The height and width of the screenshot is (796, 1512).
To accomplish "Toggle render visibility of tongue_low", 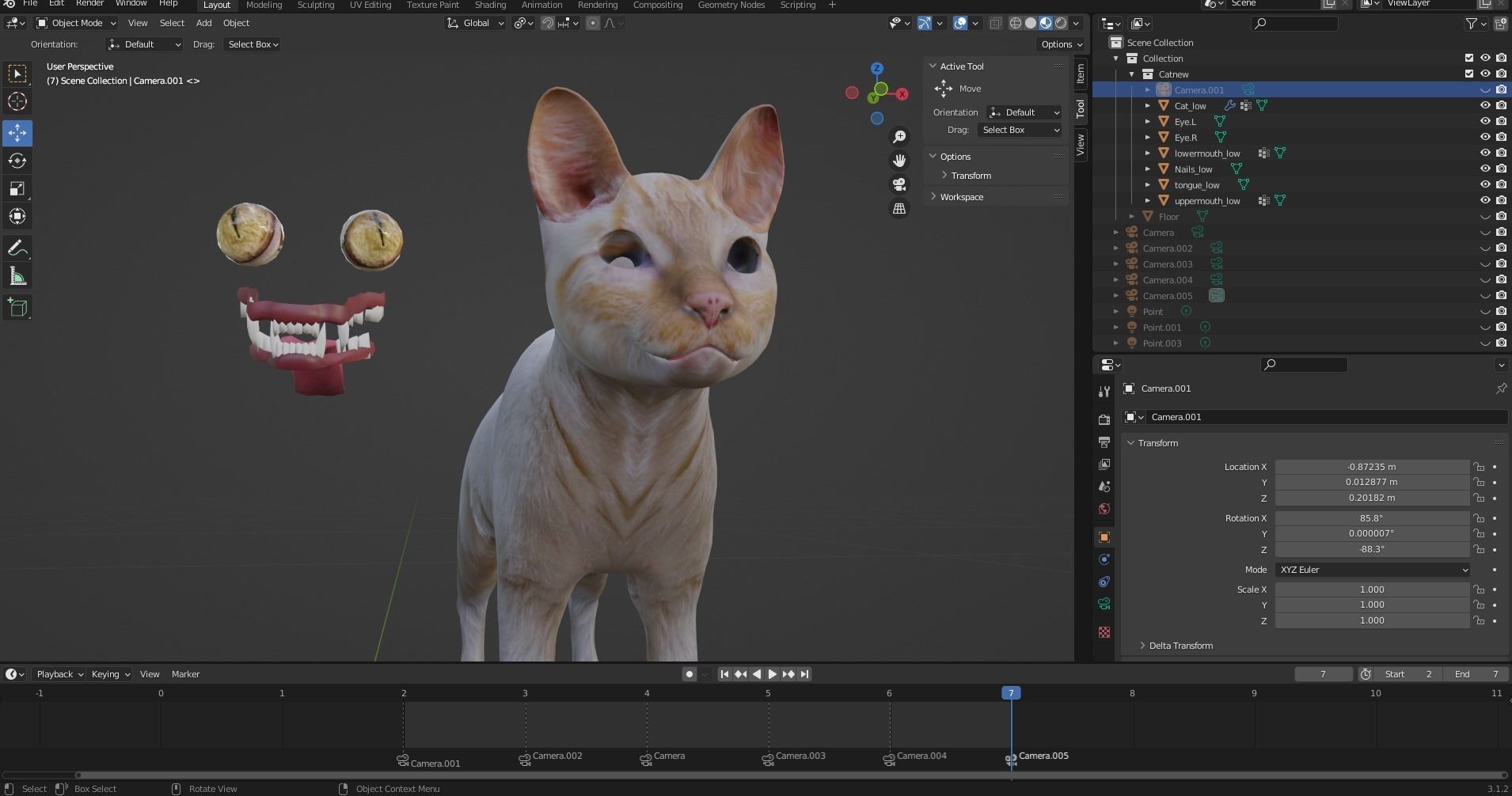I will [x=1501, y=184].
